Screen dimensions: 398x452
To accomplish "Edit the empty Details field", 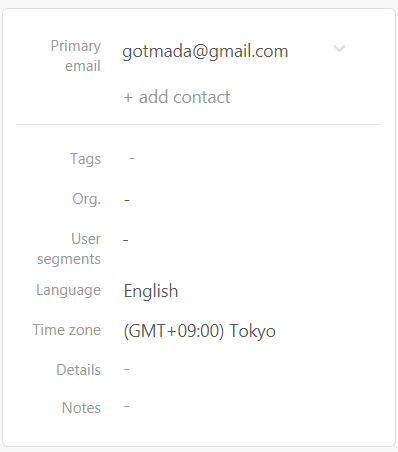I will pyautogui.click(x=127, y=369).
